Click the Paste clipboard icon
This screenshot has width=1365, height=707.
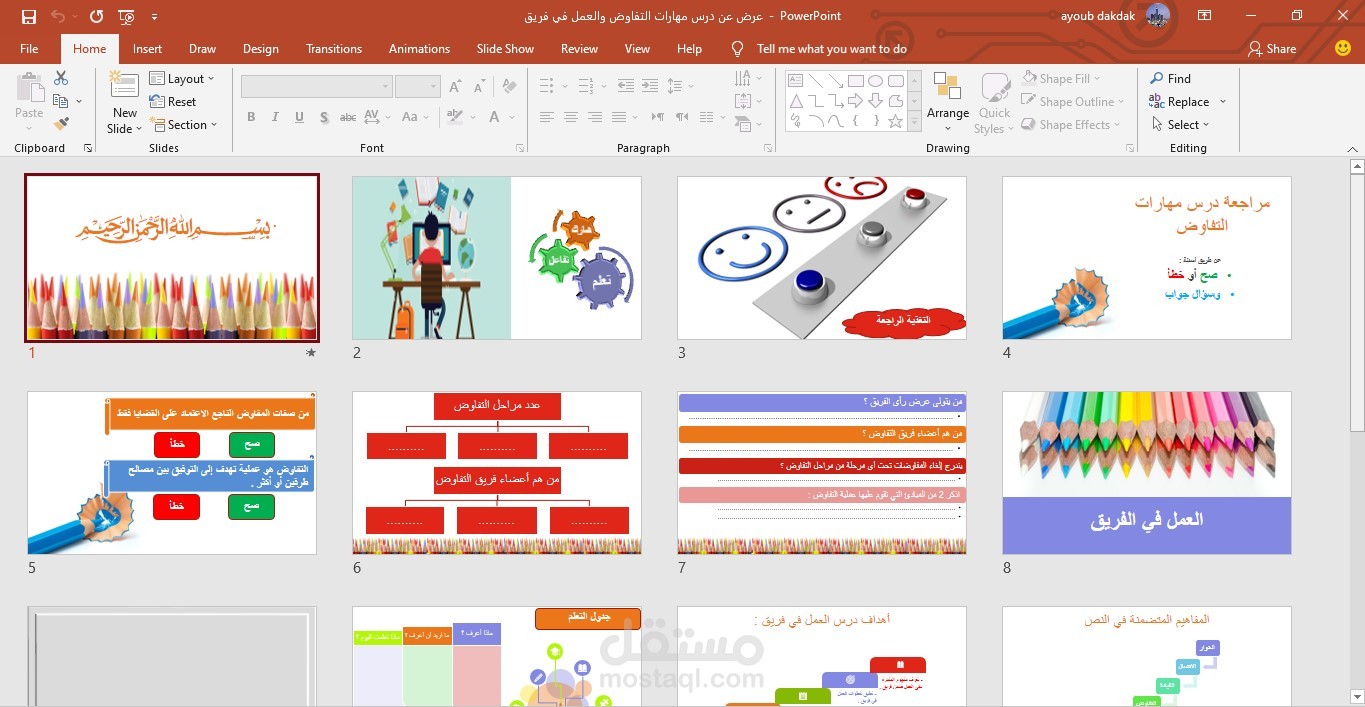click(x=29, y=89)
